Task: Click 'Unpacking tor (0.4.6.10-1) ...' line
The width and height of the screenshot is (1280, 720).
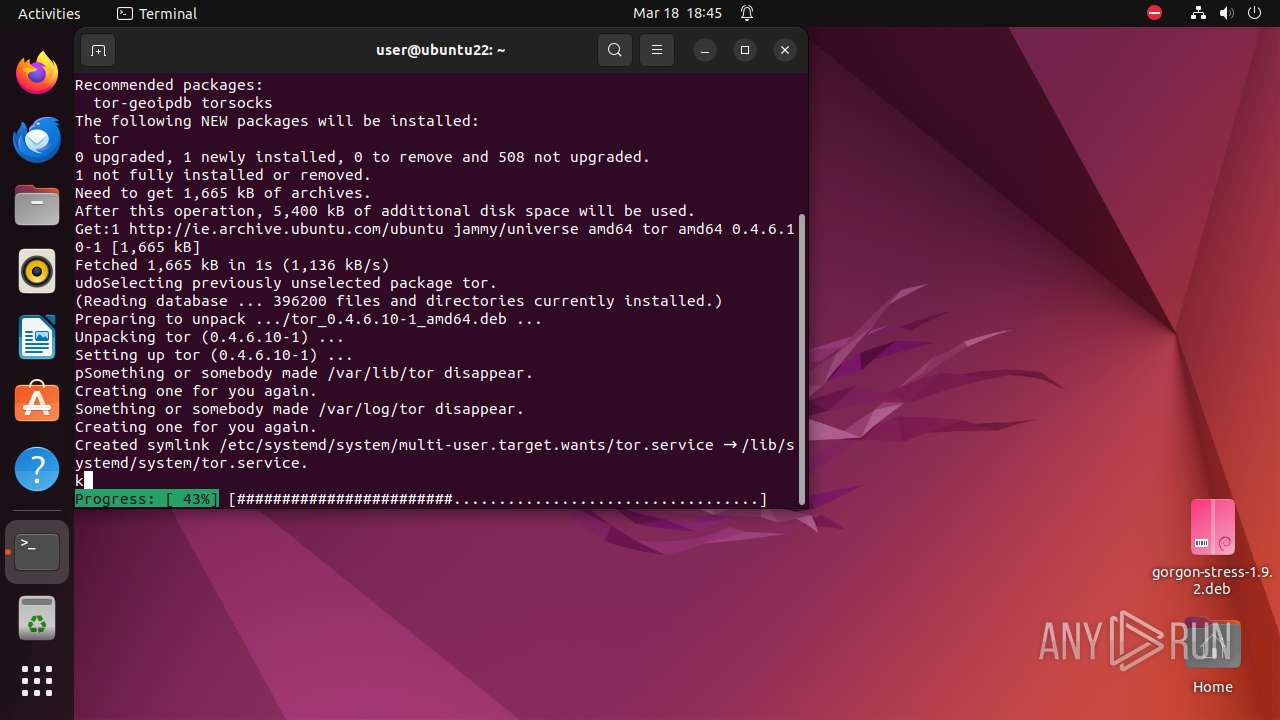Action: pos(209,337)
